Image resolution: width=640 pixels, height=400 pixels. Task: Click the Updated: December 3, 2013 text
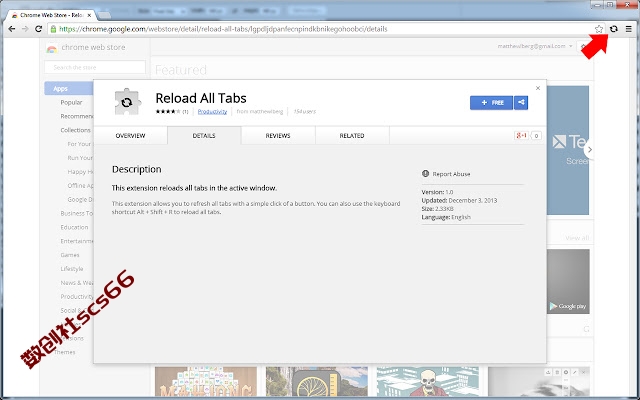pyautogui.click(x=459, y=200)
